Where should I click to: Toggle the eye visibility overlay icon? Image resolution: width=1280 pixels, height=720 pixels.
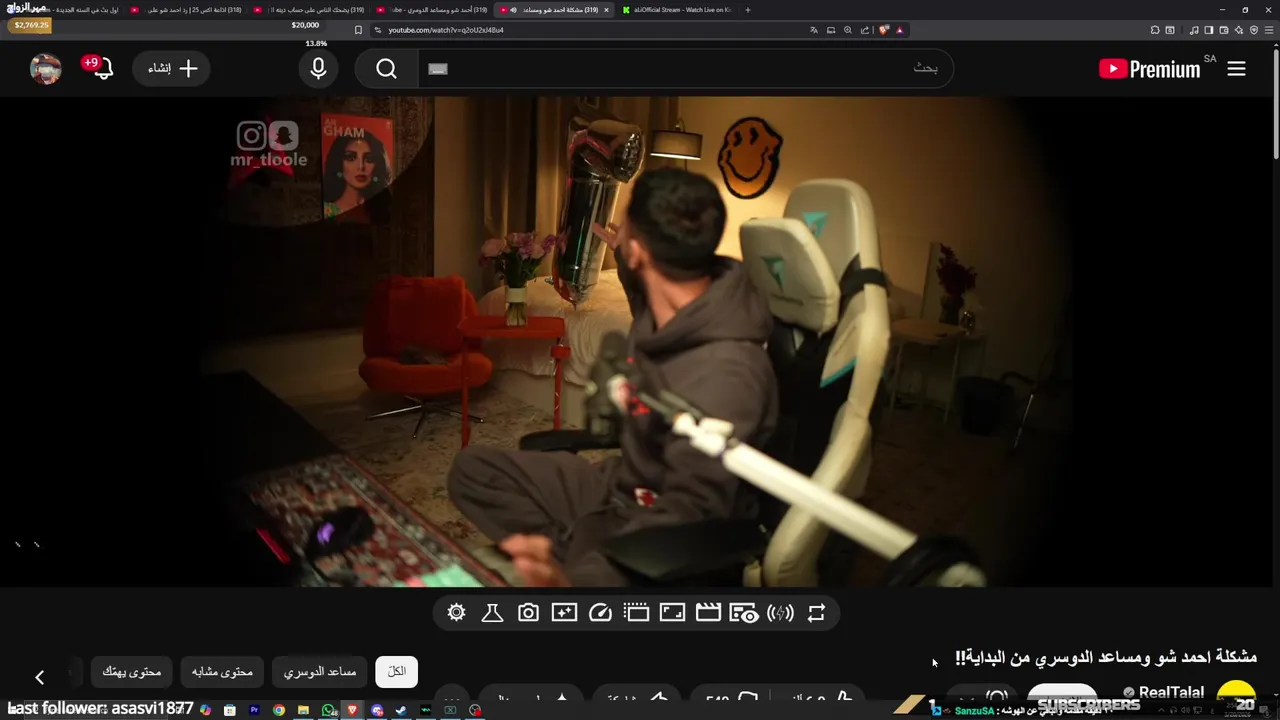744,613
